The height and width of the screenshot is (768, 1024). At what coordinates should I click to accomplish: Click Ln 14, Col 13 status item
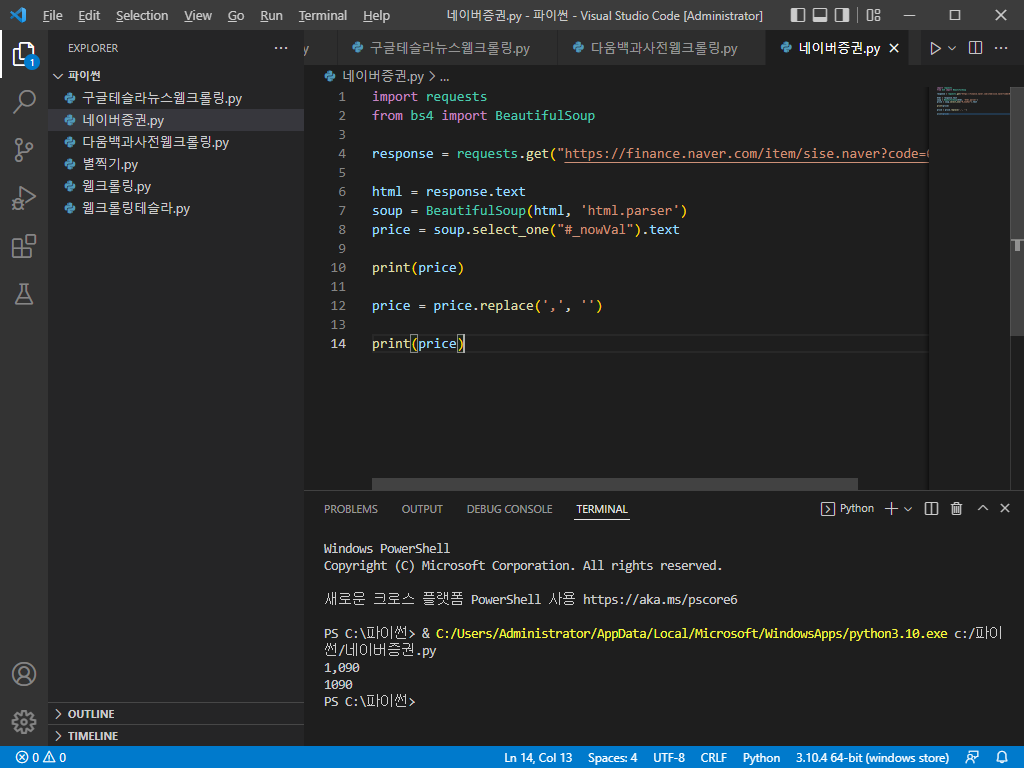pyautogui.click(x=538, y=758)
